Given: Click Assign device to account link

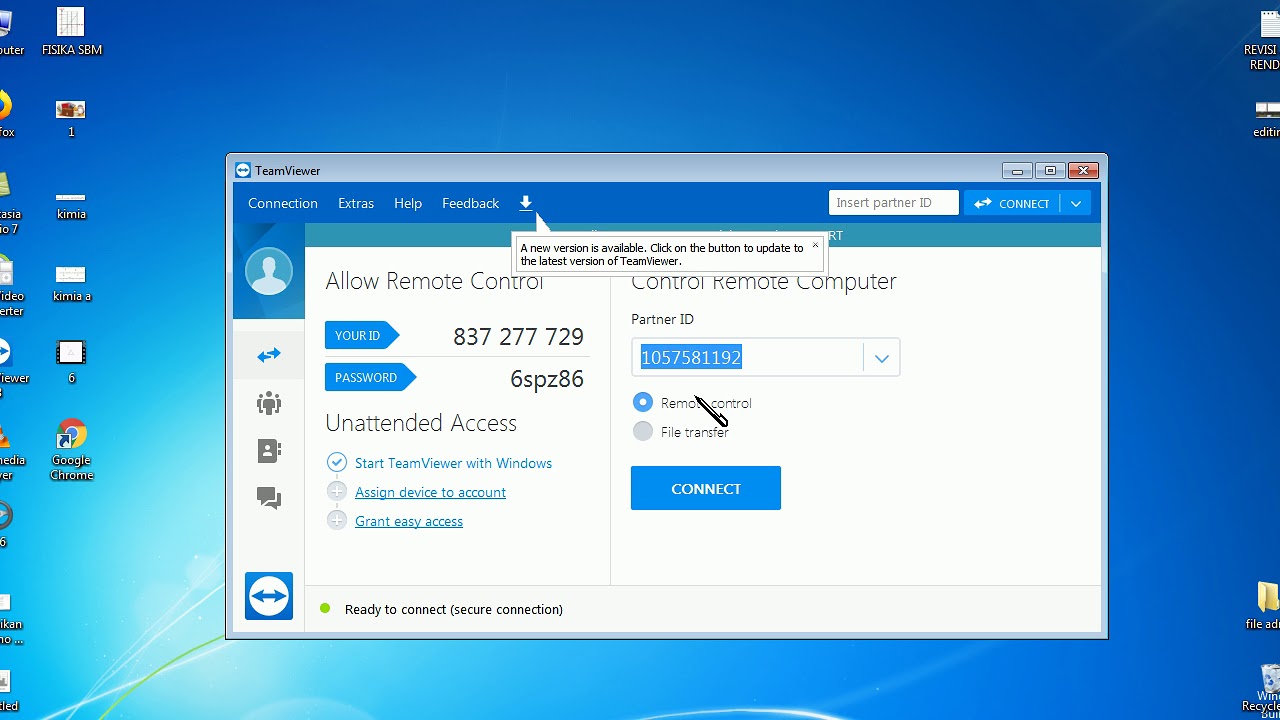Looking at the screenshot, I should 430,492.
